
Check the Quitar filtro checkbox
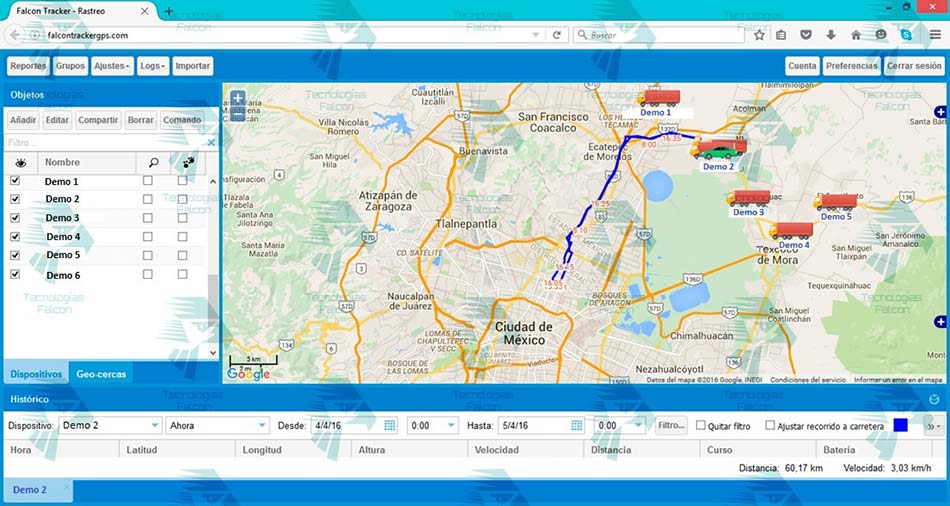(700, 425)
